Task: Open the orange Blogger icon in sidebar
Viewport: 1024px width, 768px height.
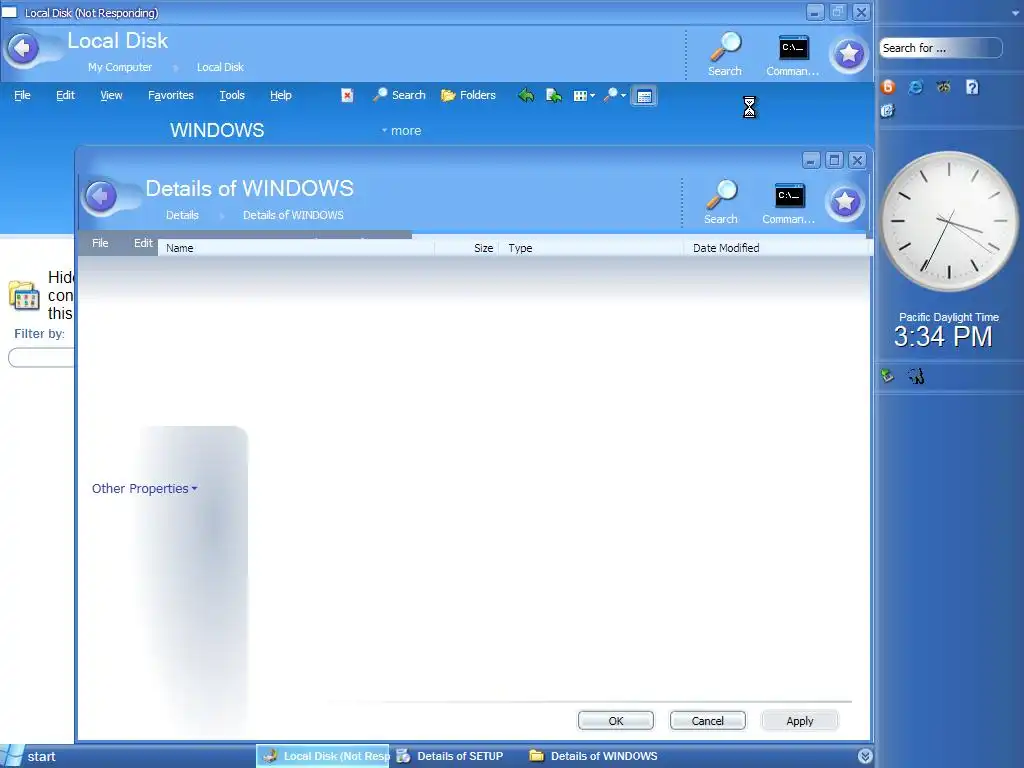Action: pyautogui.click(x=888, y=87)
